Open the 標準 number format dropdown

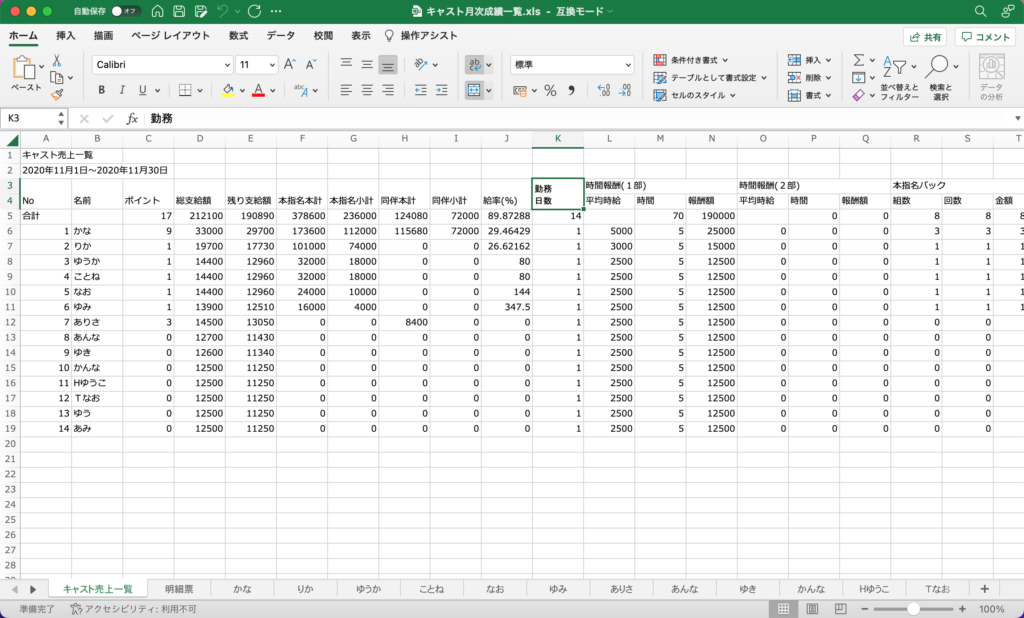tap(628, 65)
